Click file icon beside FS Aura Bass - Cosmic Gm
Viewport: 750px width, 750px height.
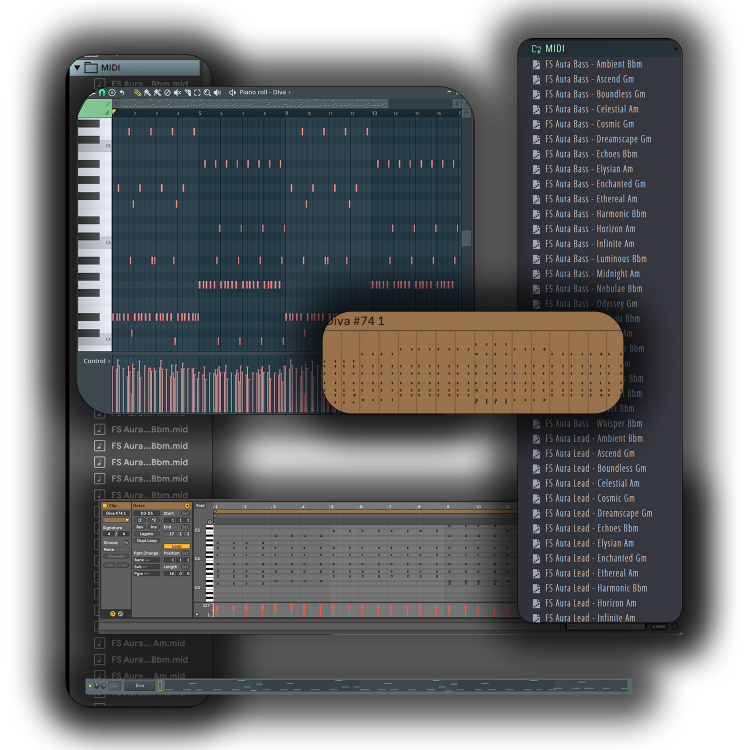(x=536, y=124)
